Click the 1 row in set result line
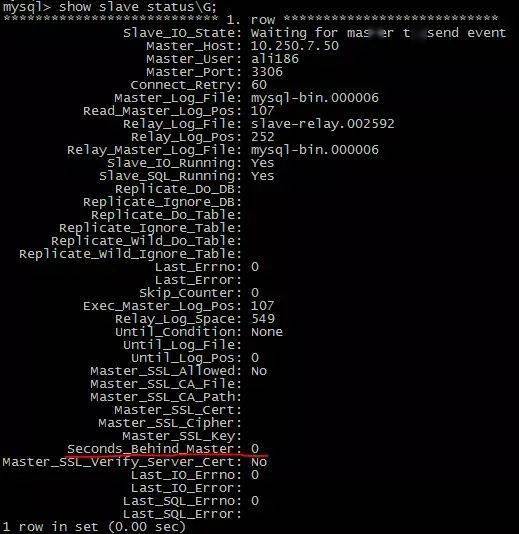This screenshot has height=534, width=519. pyautogui.click(x=94, y=527)
